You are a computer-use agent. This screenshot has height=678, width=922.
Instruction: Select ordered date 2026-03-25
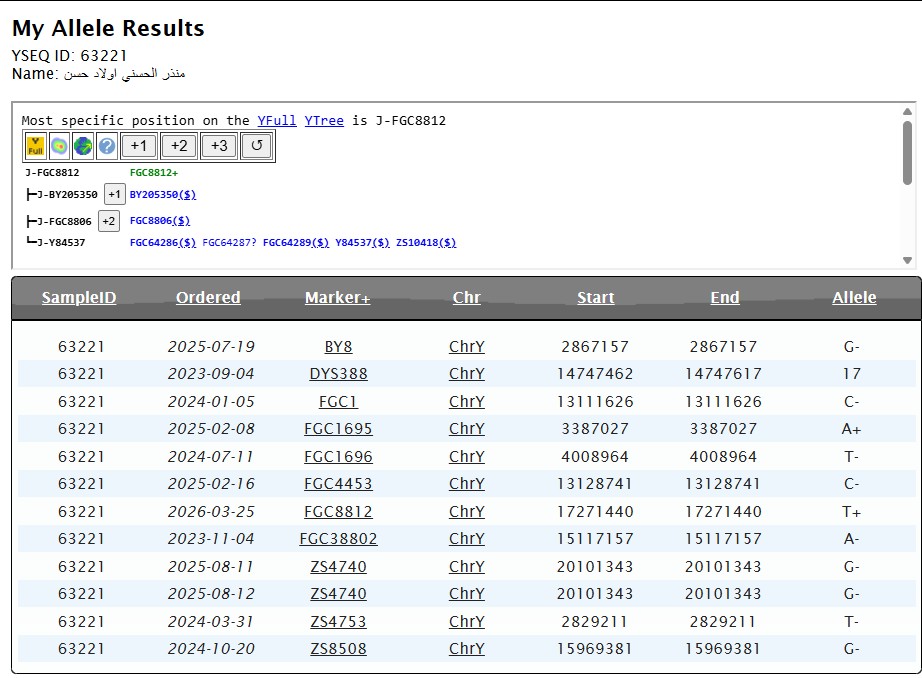pyautogui.click(x=211, y=512)
